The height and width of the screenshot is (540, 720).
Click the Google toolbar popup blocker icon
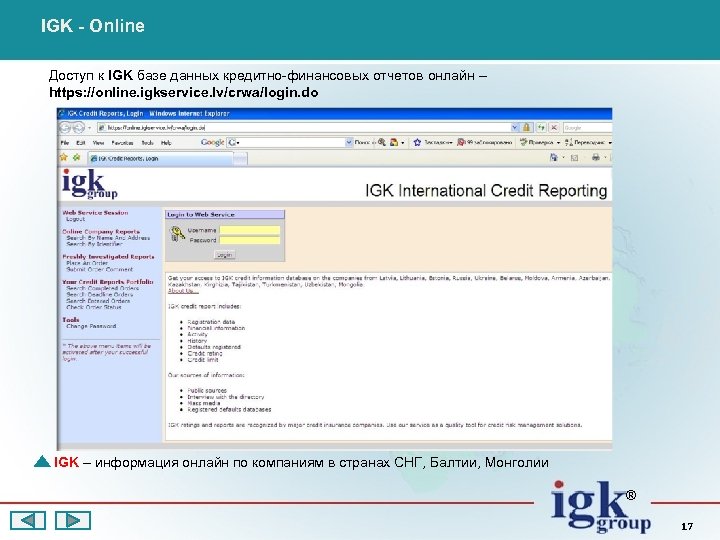(461, 142)
